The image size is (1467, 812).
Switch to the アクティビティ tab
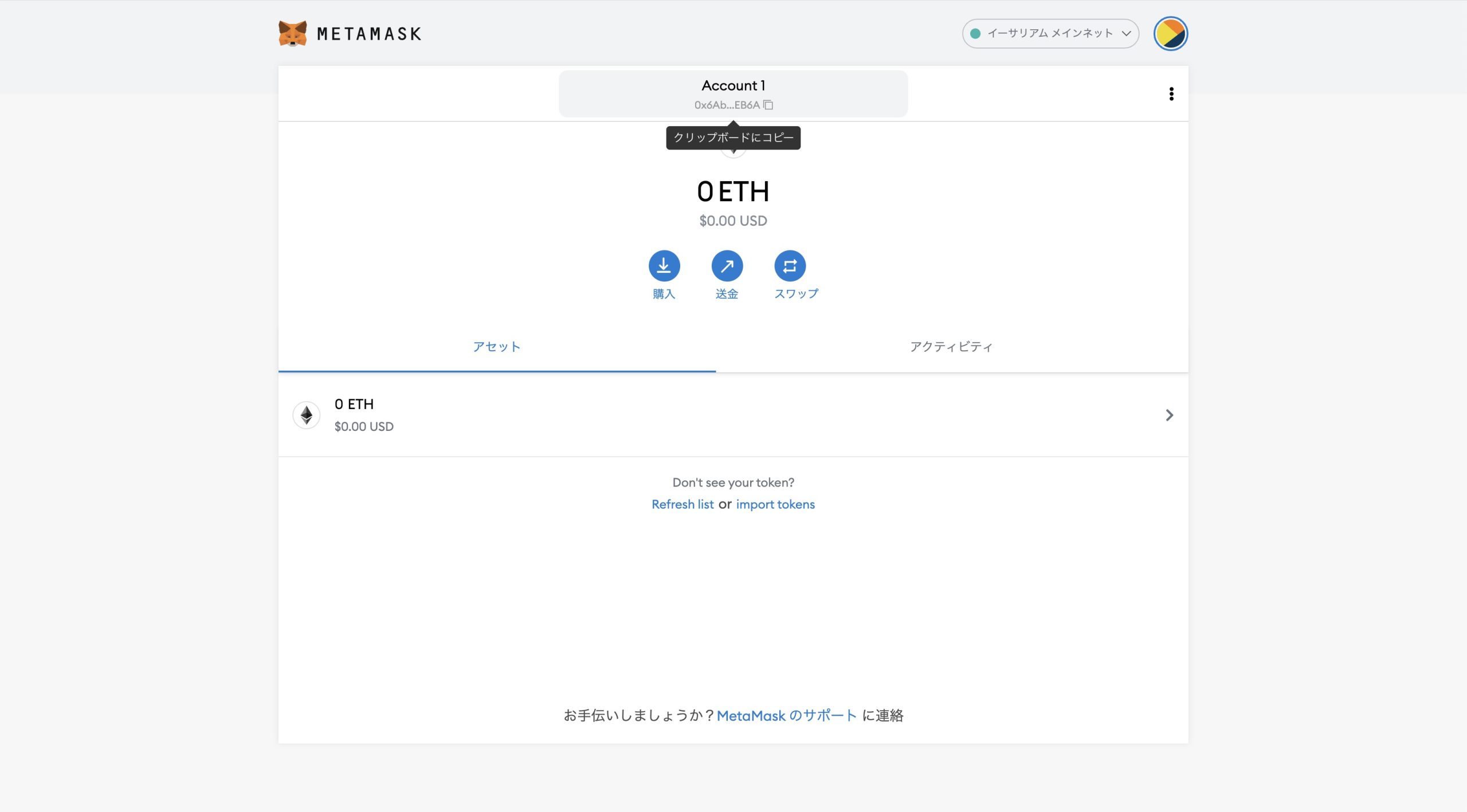tap(950, 346)
